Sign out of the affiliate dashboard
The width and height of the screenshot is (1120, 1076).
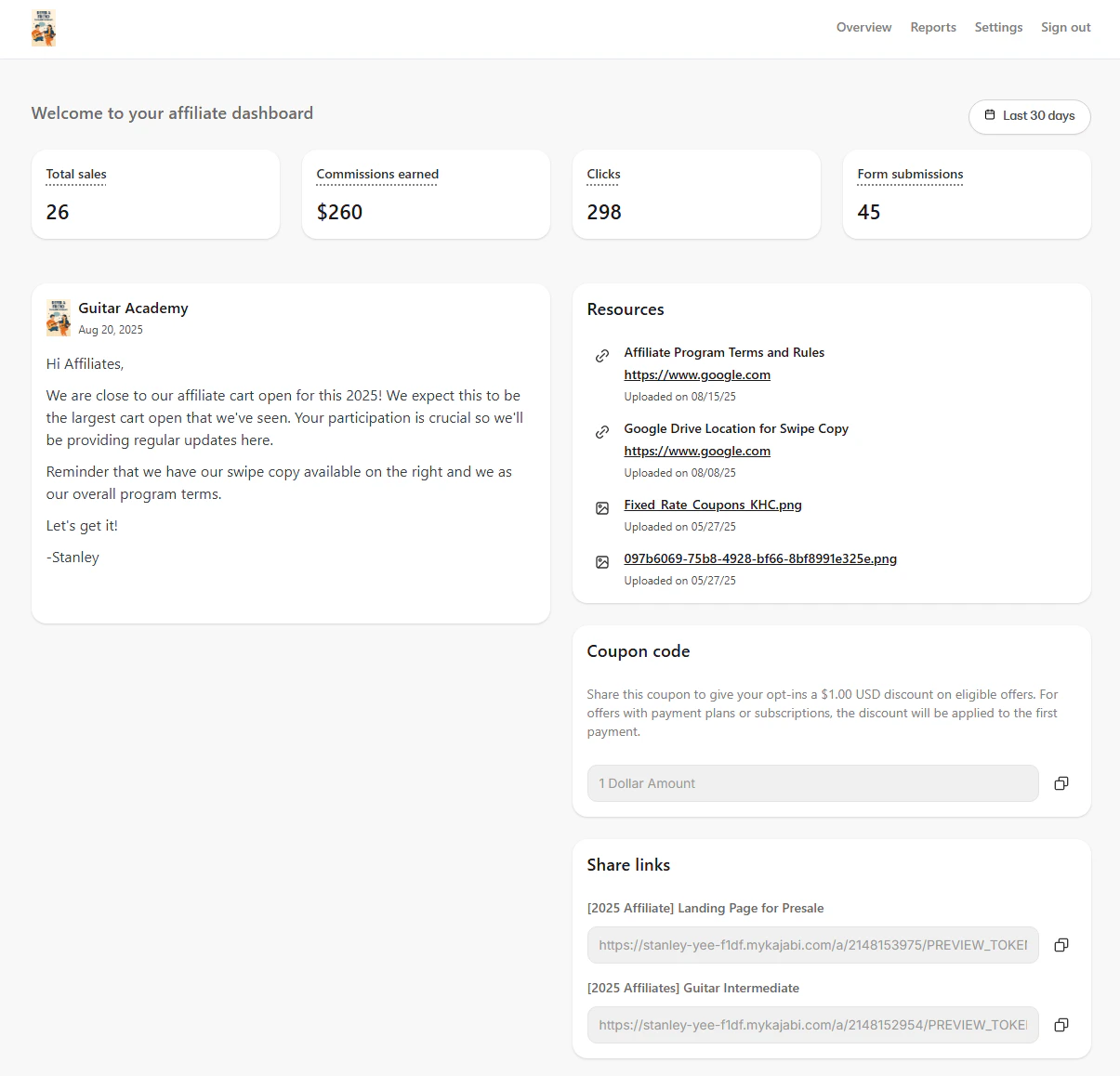pos(1065,27)
